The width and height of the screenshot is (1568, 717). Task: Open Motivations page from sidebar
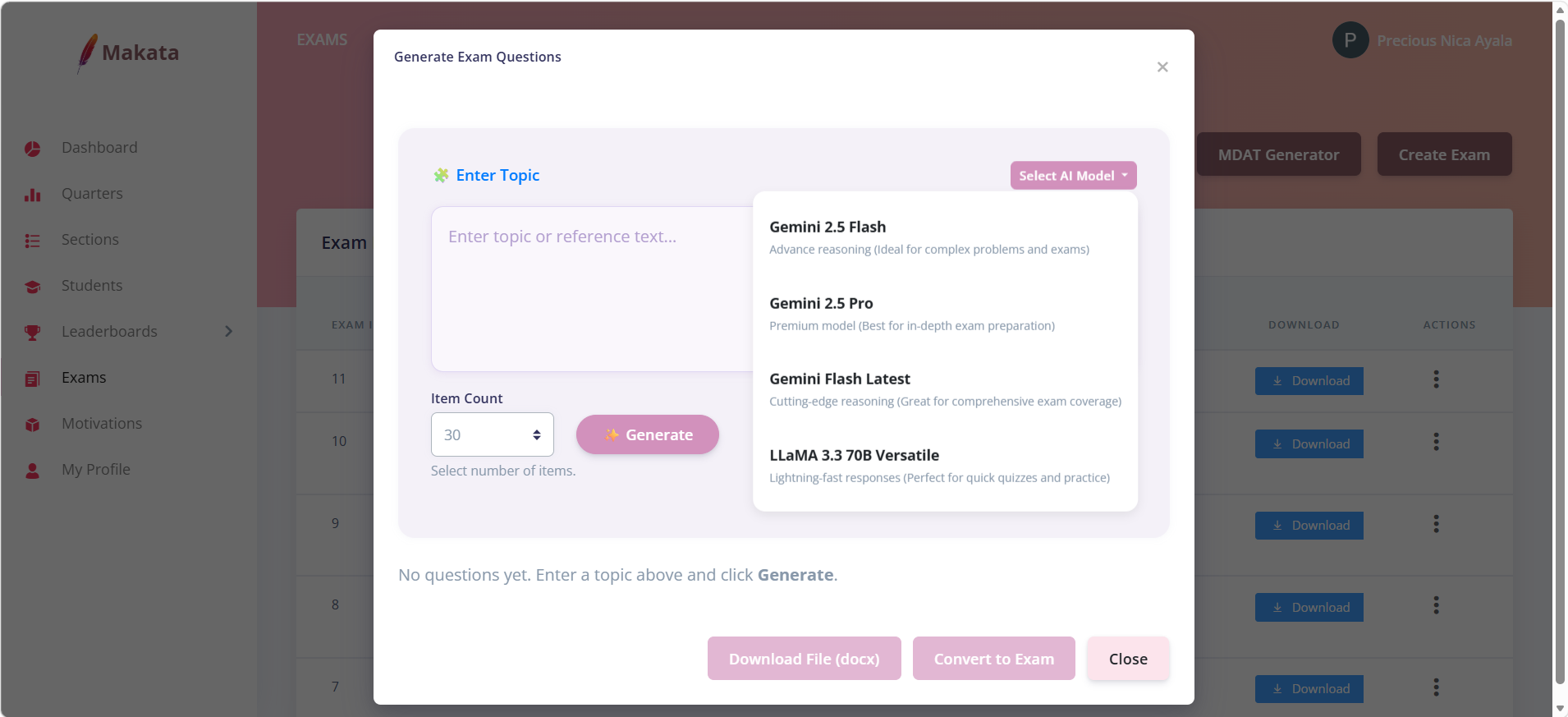point(102,424)
